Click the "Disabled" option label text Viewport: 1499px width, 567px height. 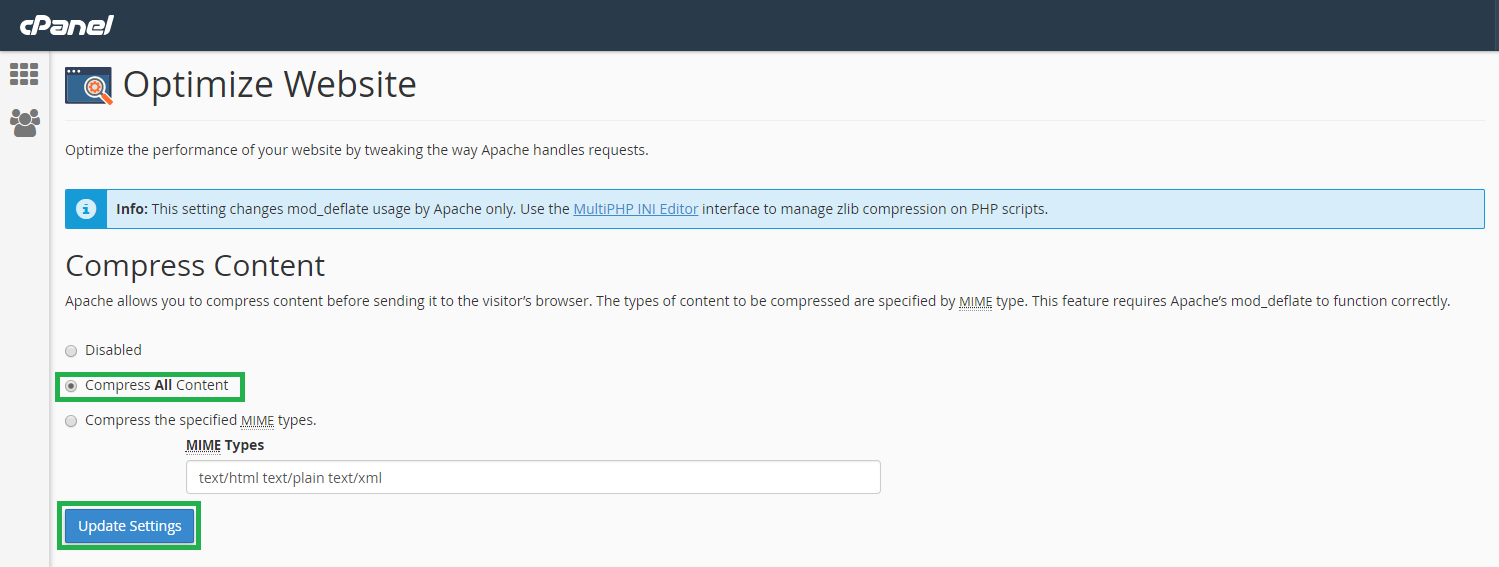point(113,350)
